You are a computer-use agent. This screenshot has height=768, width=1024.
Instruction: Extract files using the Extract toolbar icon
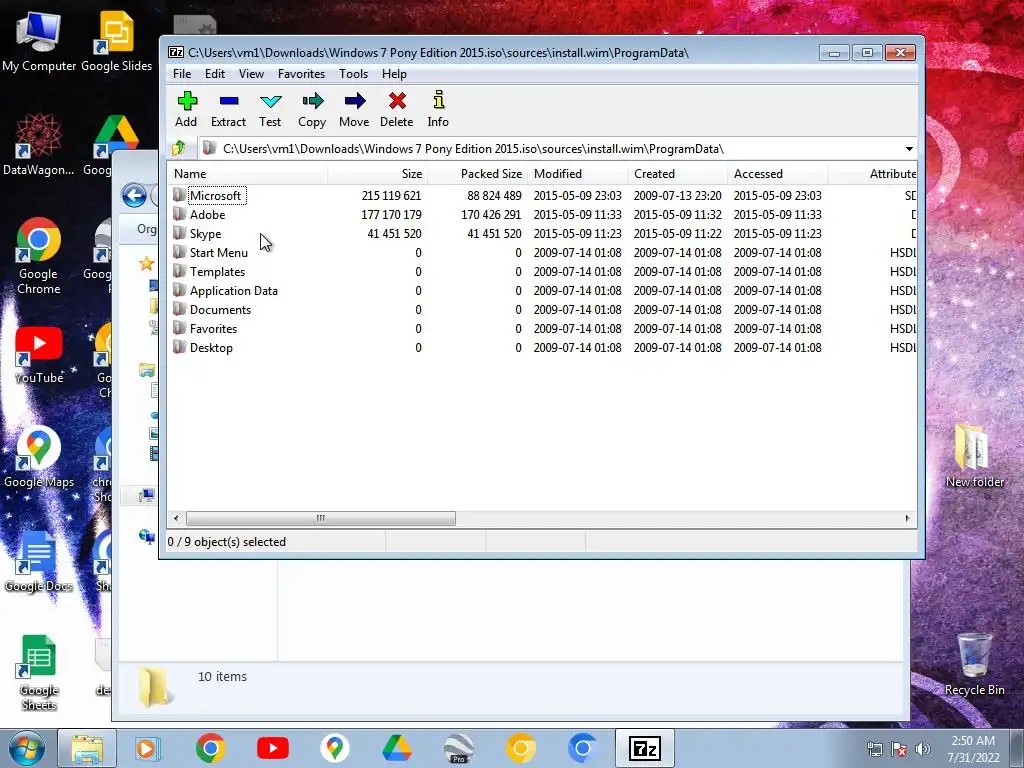point(229,109)
